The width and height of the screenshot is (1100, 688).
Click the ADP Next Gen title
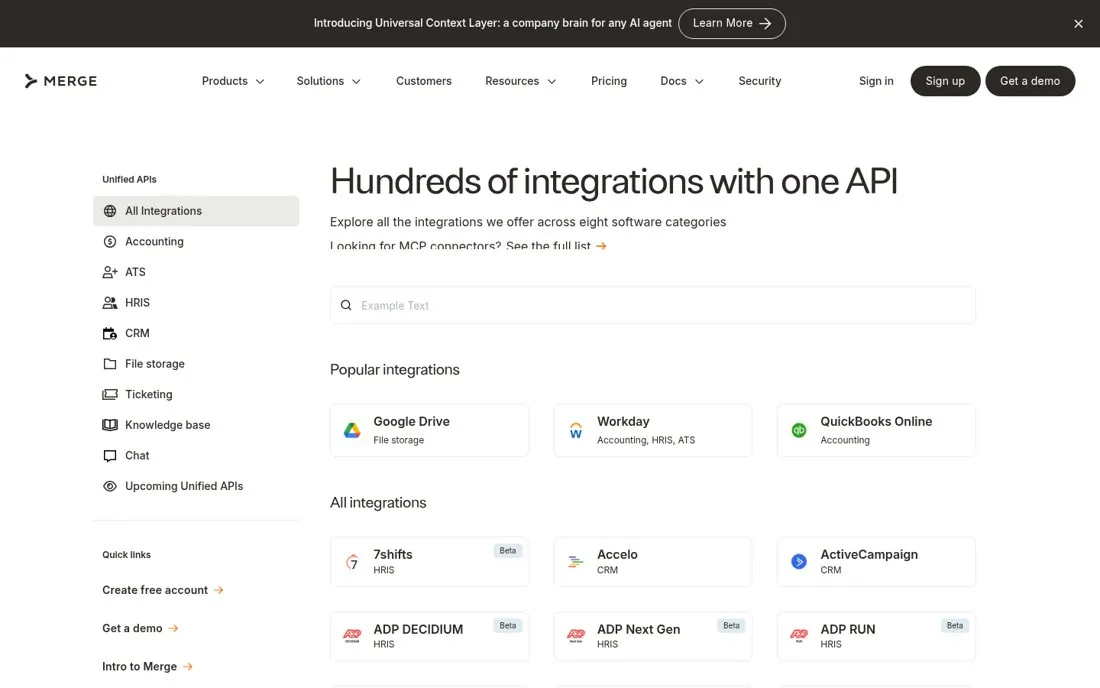[x=638, y=630]
